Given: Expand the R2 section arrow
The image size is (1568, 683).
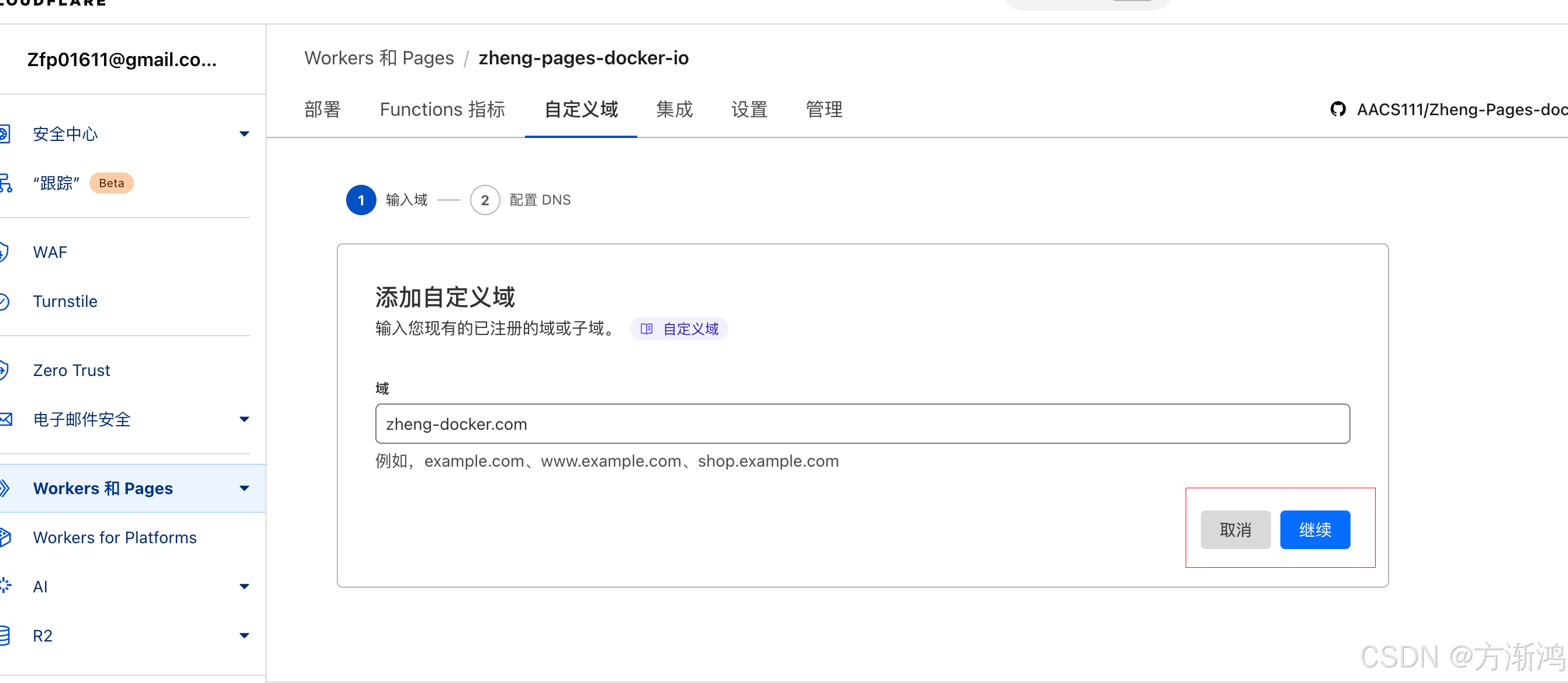Looking at the screenshot, I should point(244,636).
